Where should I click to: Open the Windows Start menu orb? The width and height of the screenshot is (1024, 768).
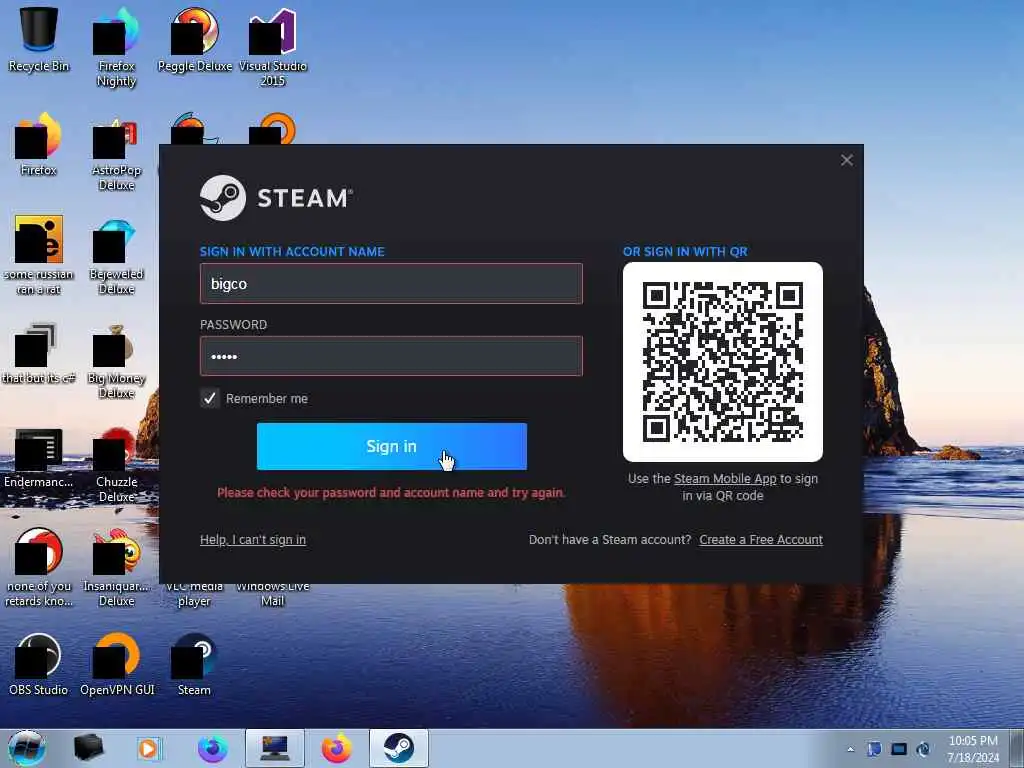pyautogui.click(x=26, y=748)
